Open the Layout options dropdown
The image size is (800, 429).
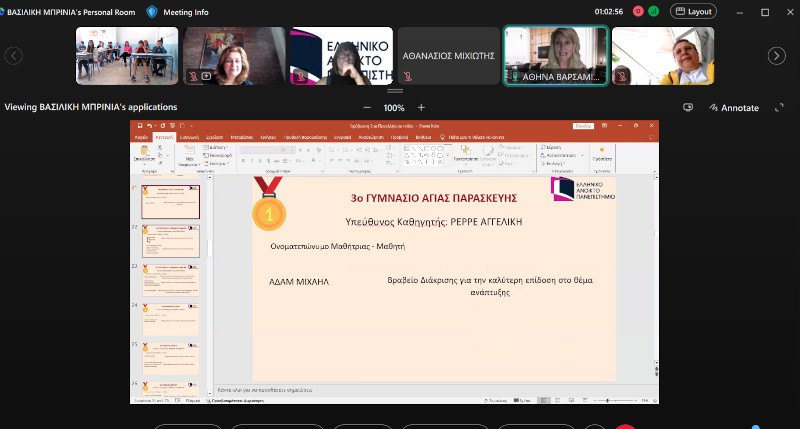(x=694, y=12)
